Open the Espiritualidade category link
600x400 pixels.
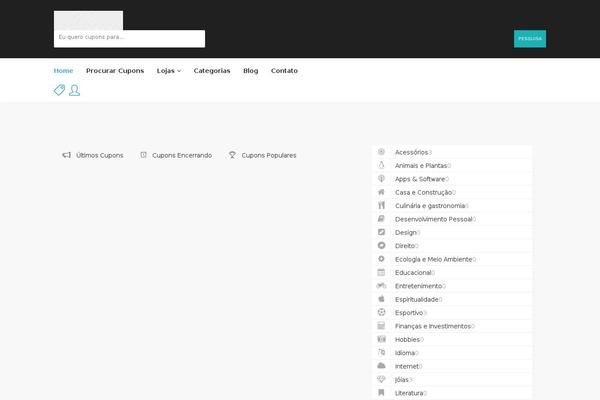(x=417, y=299)
